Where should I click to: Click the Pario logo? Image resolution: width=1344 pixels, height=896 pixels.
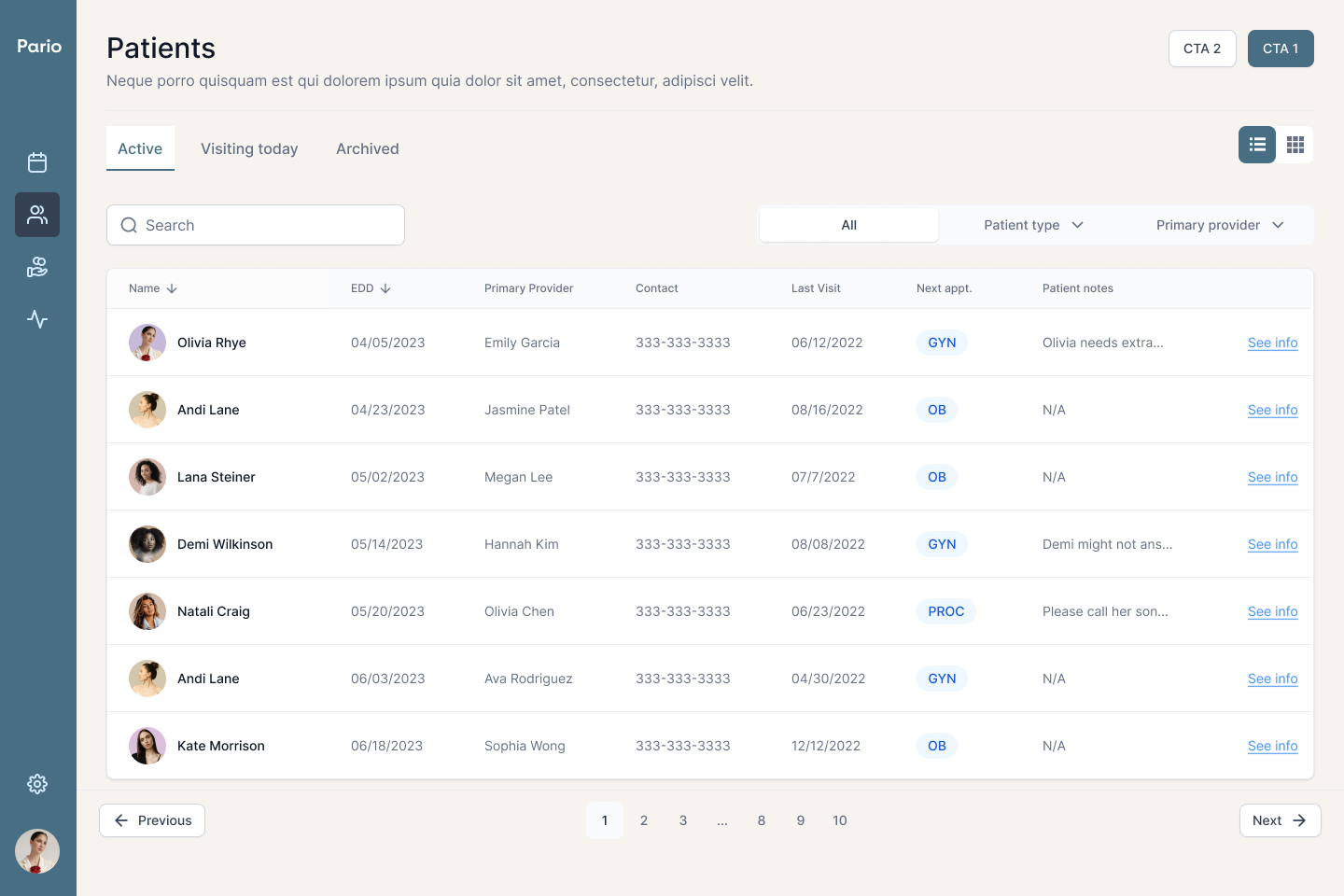click(39, 47)
